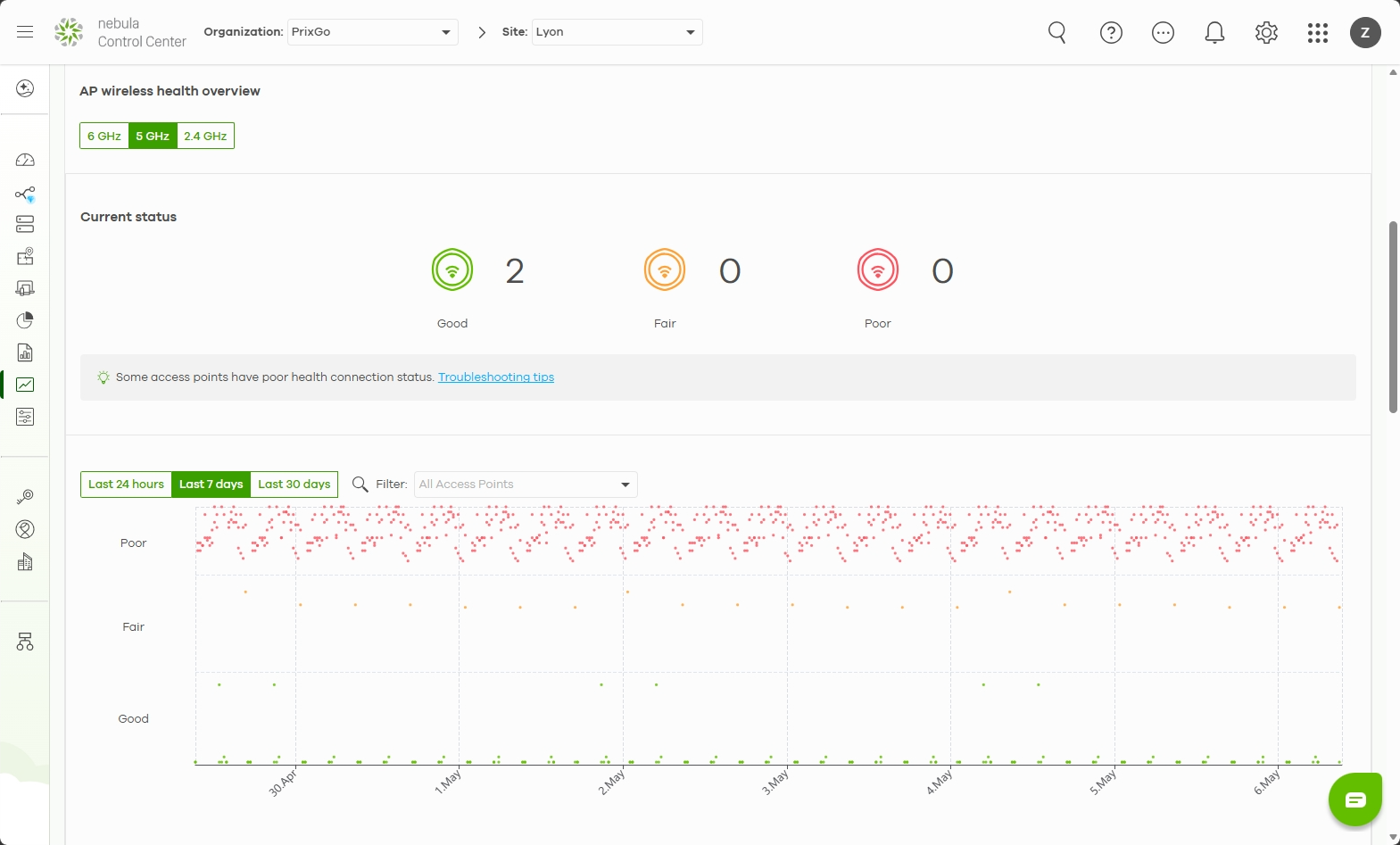This screenshot has width=1400, height=845.
Task: Open the devices server-stack icon in sidebar
Action: coord(25,224)
